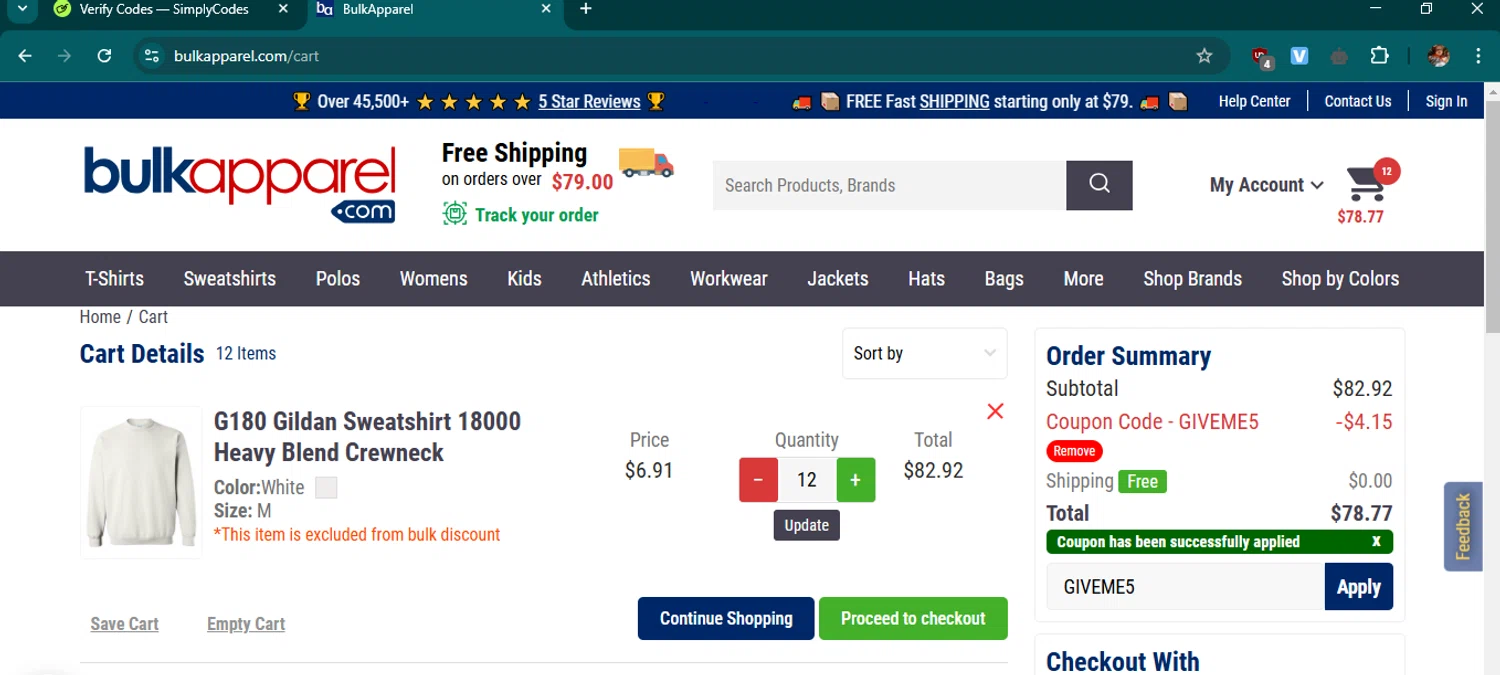Open G180 Gildan Sweatshirt product title

[x=367, y=436]
